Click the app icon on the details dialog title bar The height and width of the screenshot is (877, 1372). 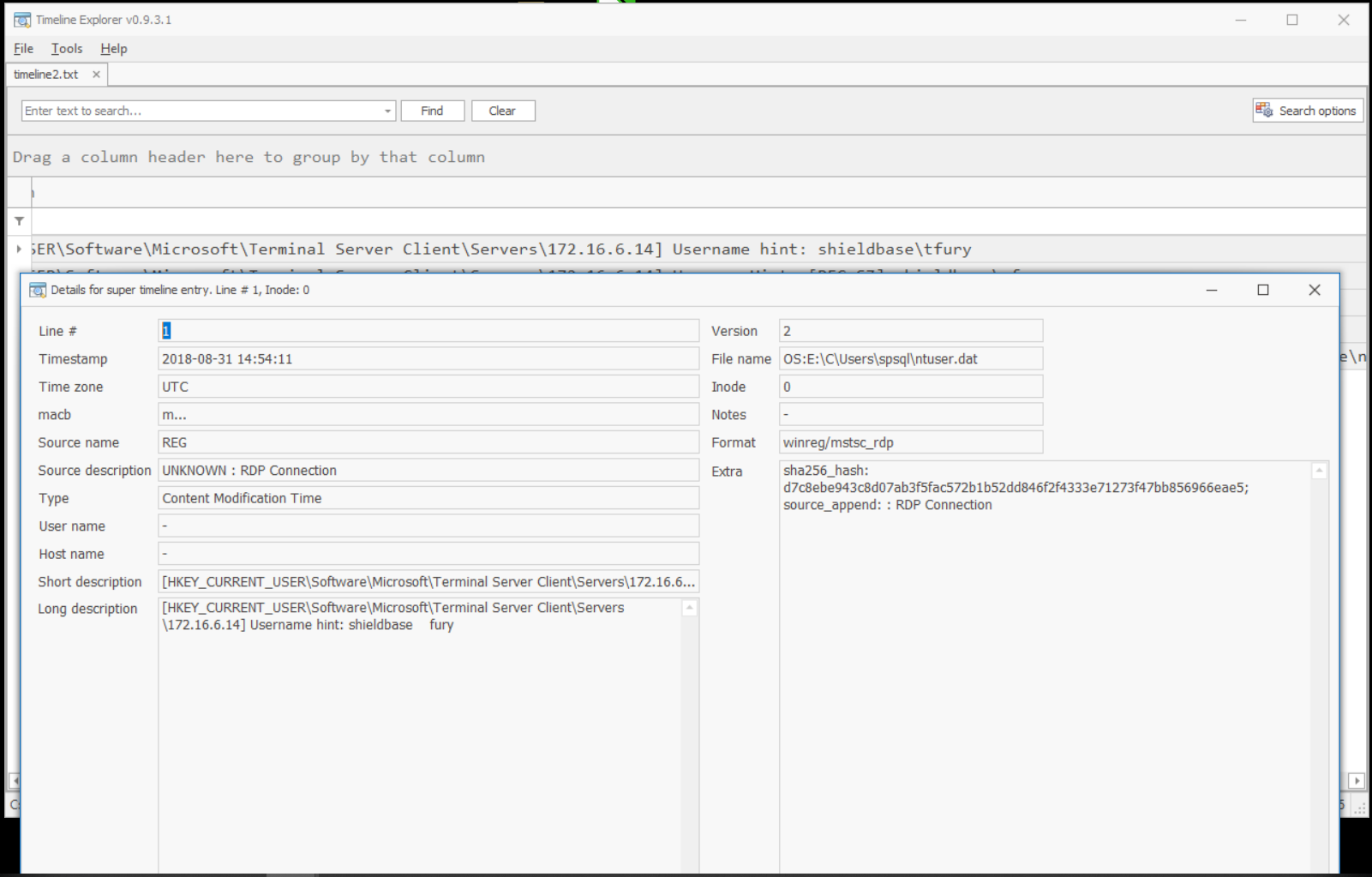[39, 290]
